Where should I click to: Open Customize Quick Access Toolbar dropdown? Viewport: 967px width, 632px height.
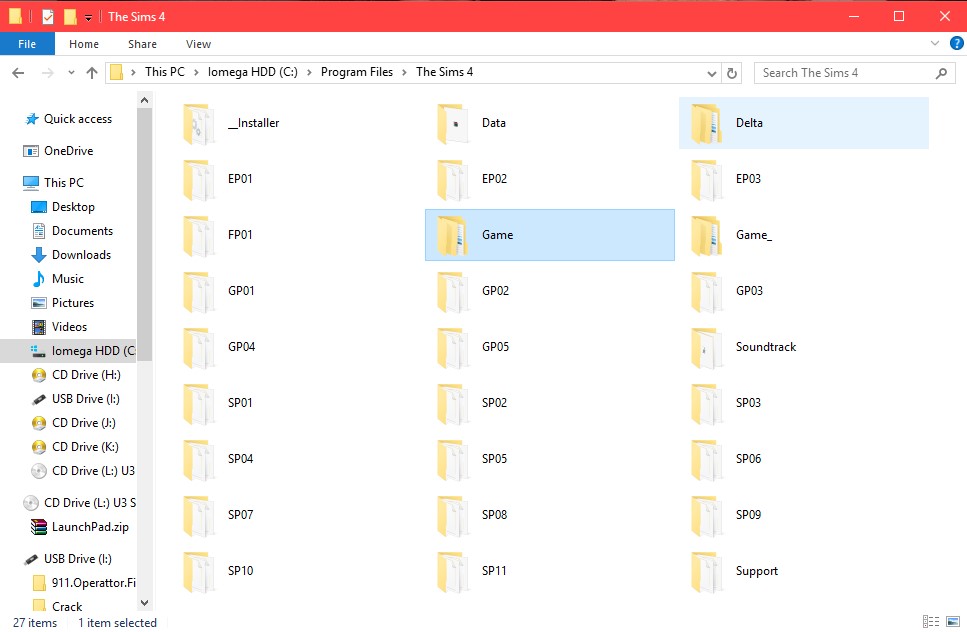coord(88,18)
